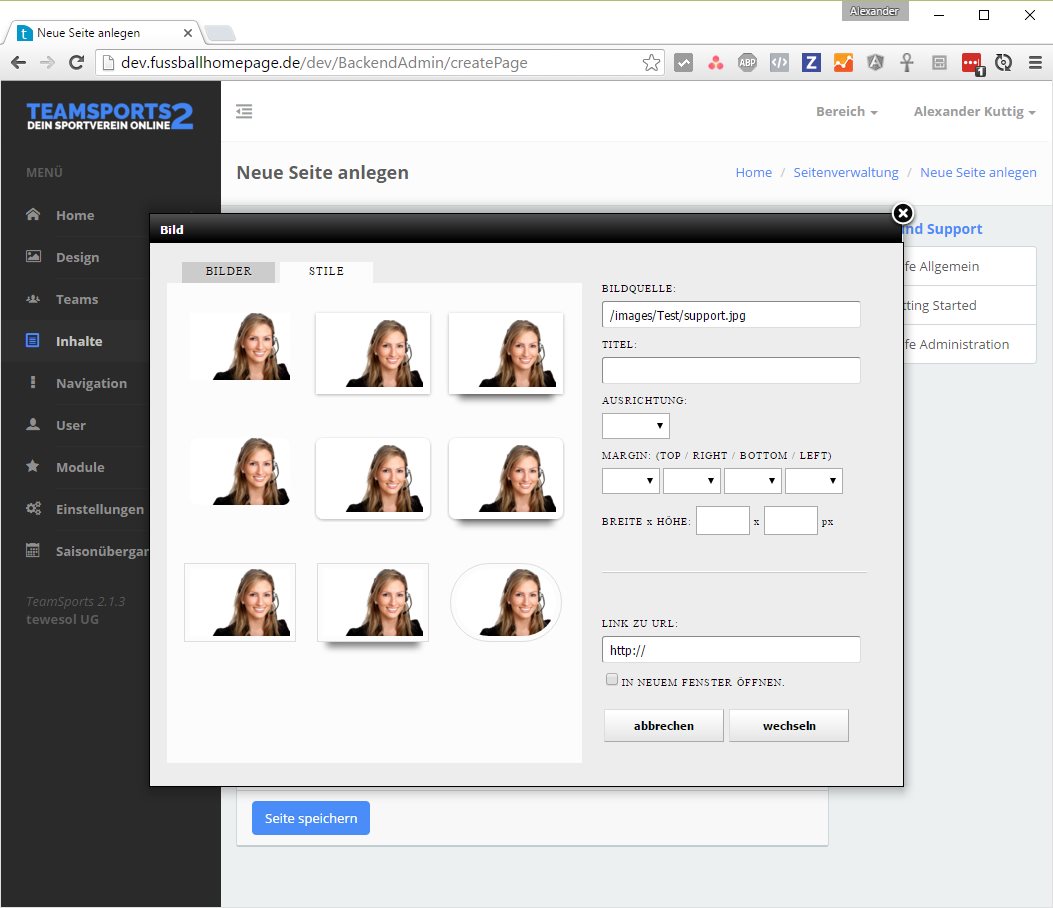Close the Bild dialog with X icon
This screenshot has width=1053, height=908.
click(902, 213)
